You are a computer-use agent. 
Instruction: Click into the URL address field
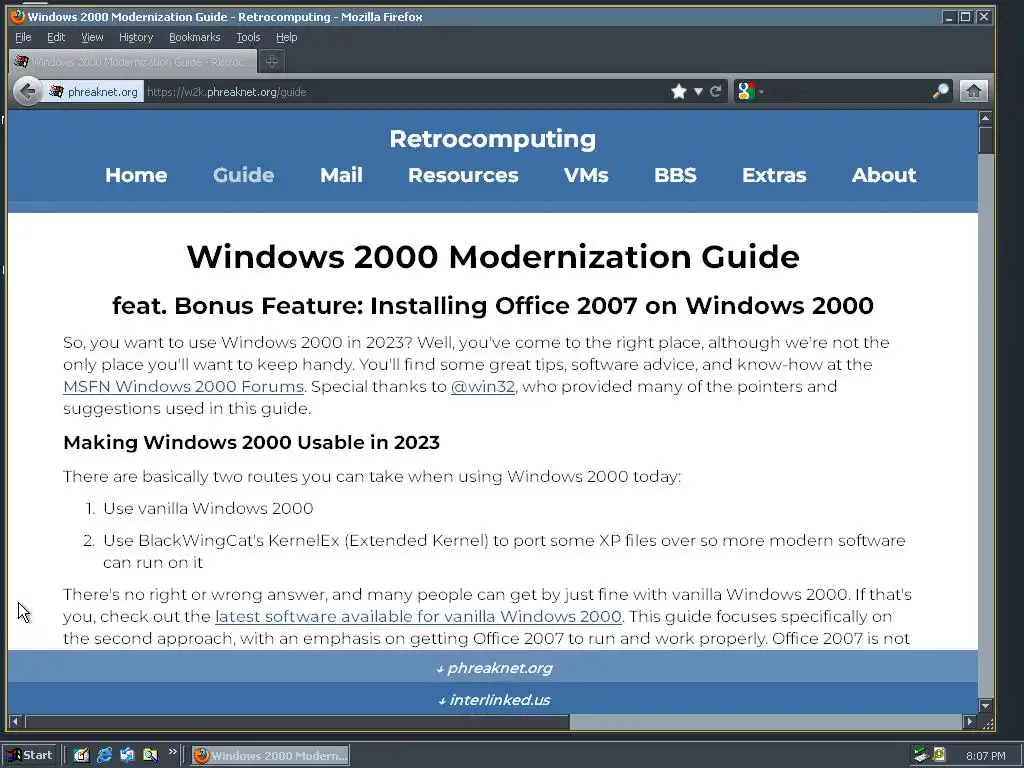[405, 91]
